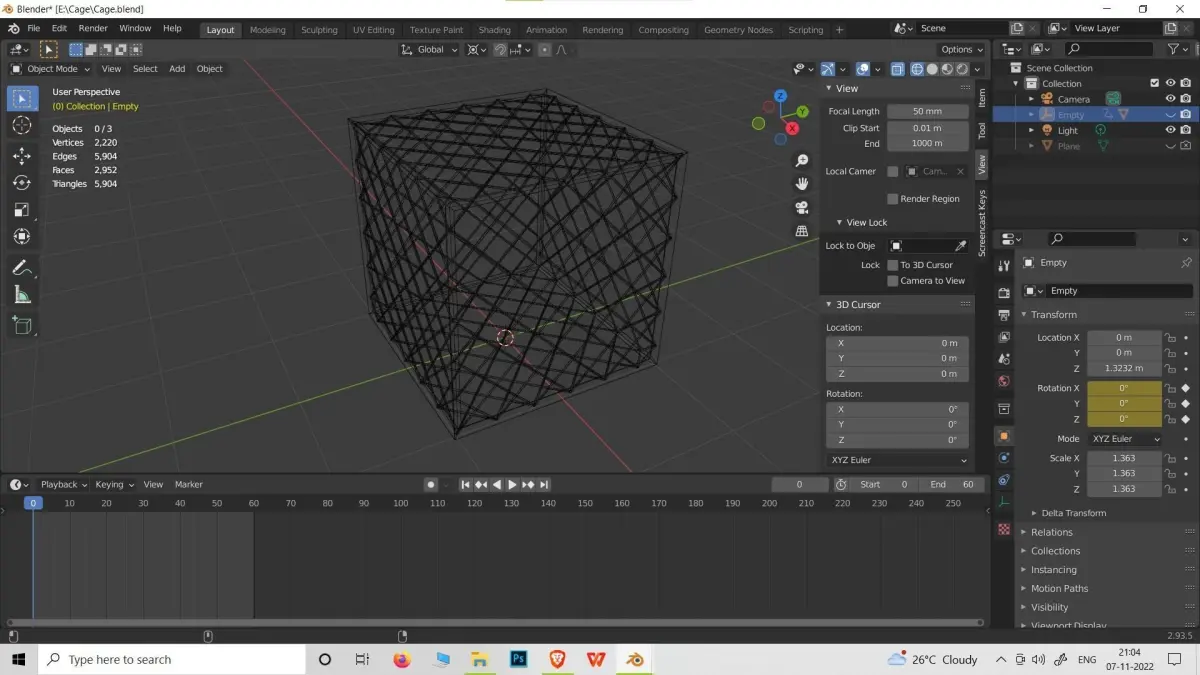Image resolution: width=1200 pixels, height=675 pixels.
Task: Choose the Add Cube tool
Action: [x=22, y=325]
